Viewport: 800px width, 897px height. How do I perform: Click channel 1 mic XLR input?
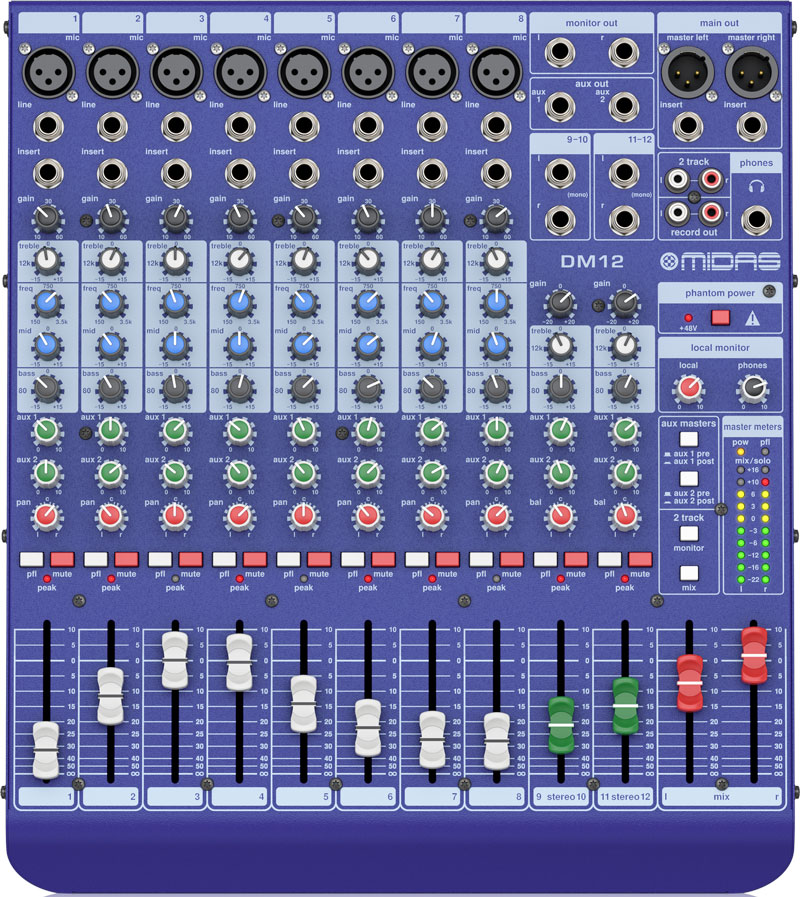49,73
